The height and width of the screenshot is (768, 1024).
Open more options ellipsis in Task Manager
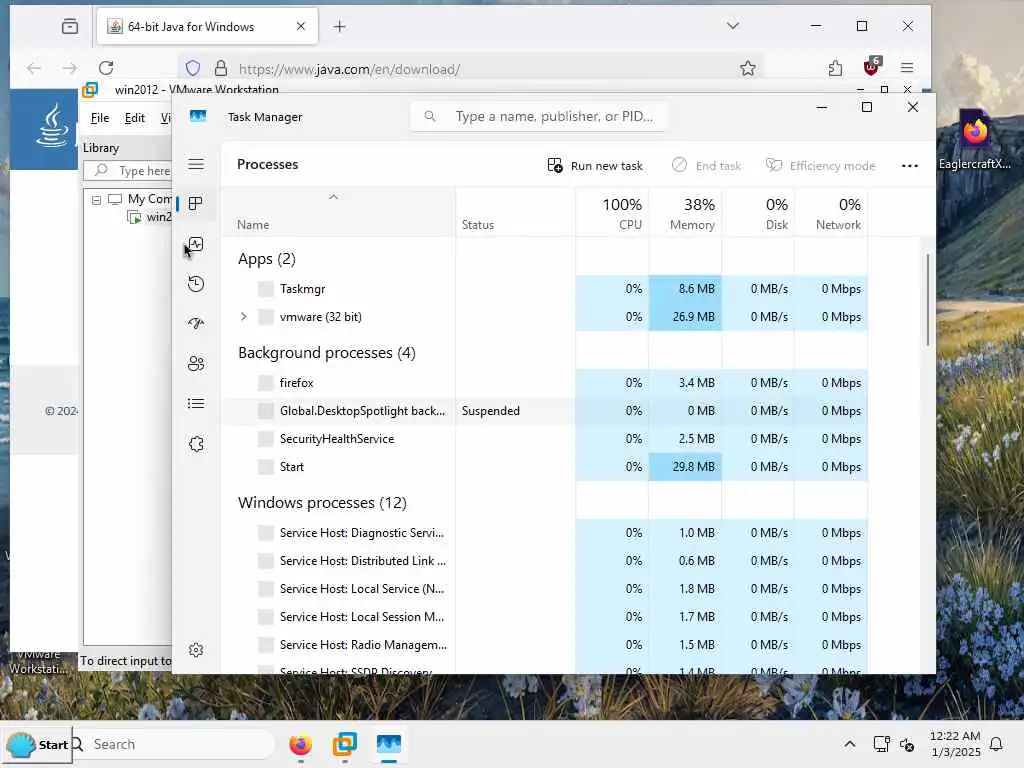point(910,166)
